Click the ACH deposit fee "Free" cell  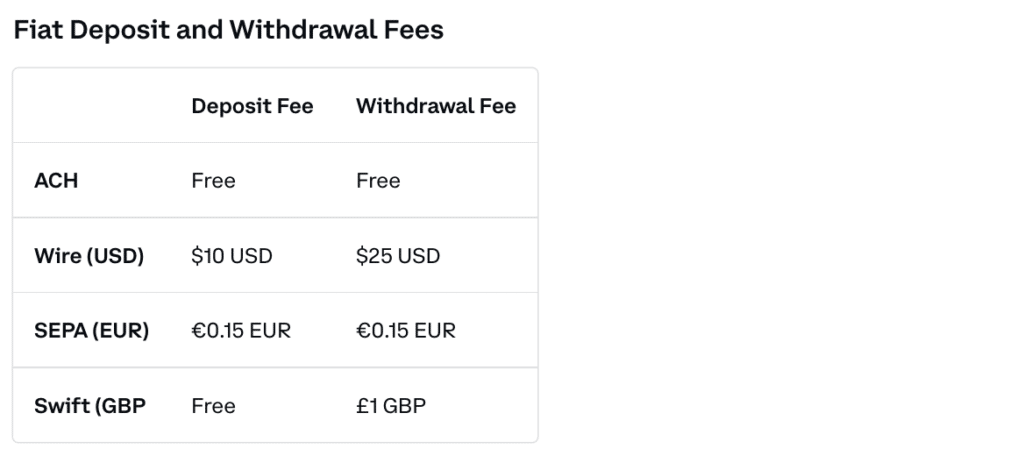[213, 181]
